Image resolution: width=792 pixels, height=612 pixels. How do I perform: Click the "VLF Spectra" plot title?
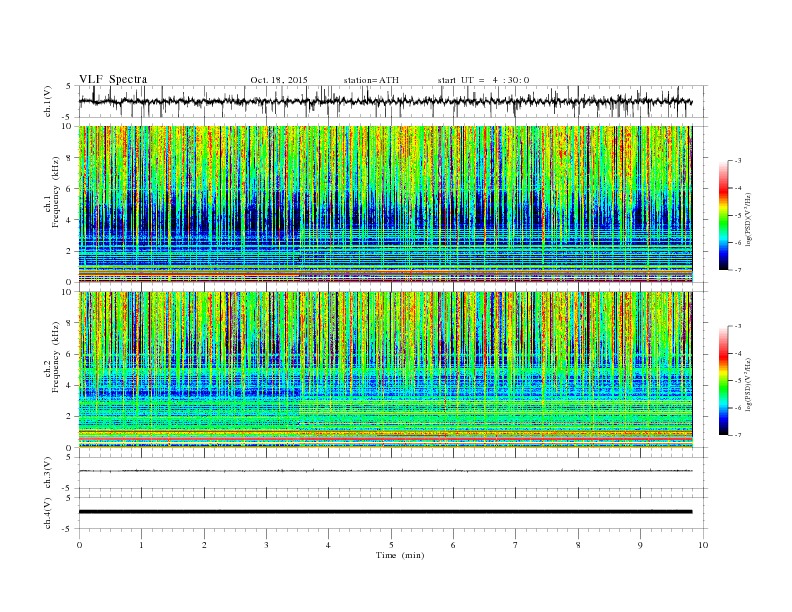[113, 79]
